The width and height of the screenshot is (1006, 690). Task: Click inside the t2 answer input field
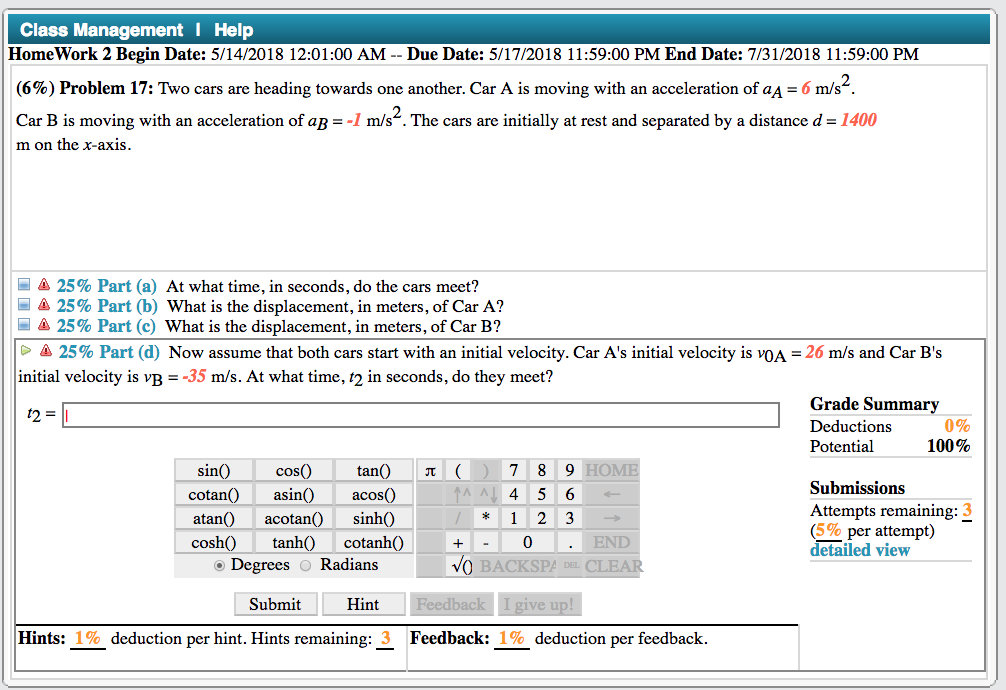click(420, 414)
